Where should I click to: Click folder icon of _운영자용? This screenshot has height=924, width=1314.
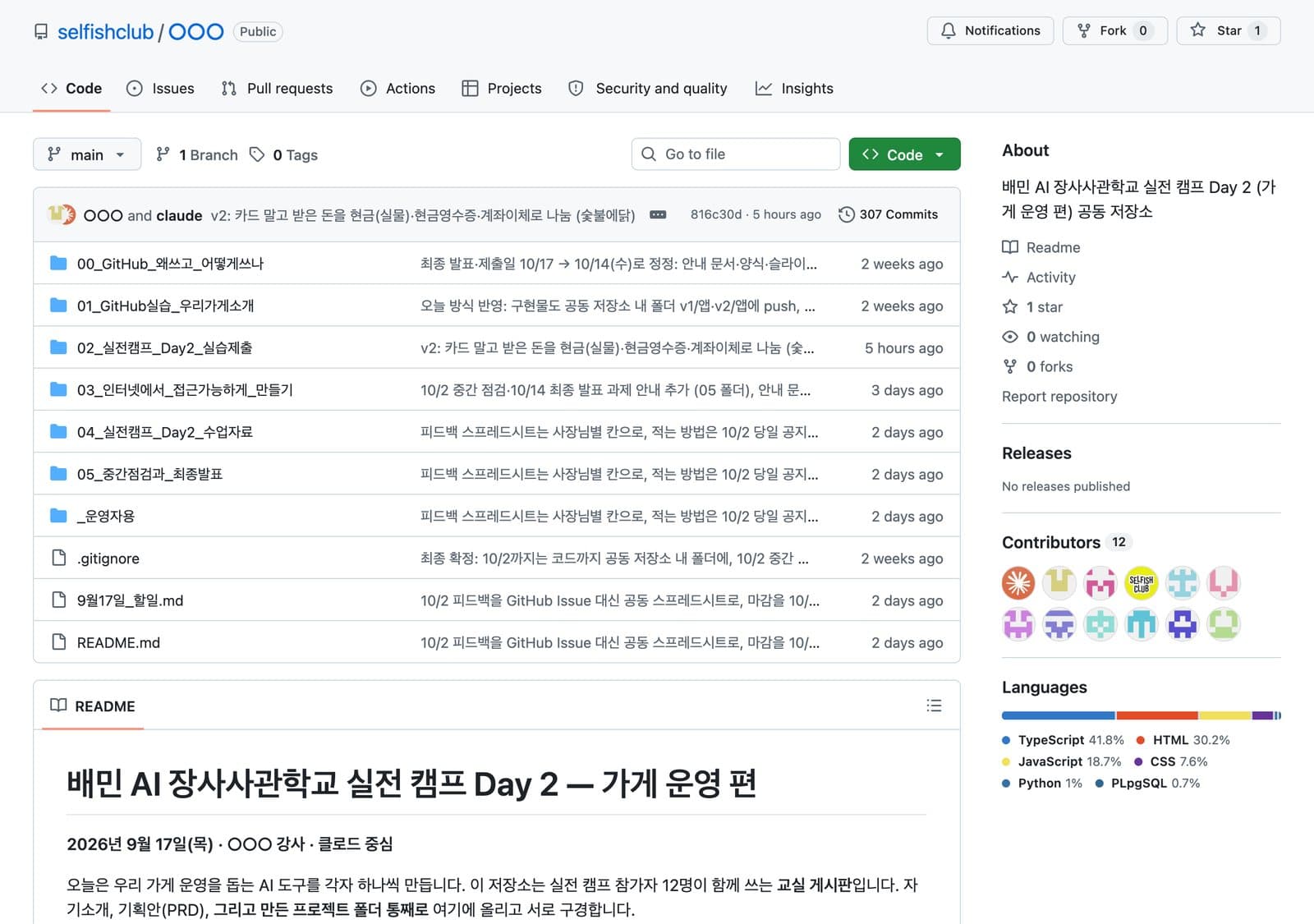click(x=58, y=516)
